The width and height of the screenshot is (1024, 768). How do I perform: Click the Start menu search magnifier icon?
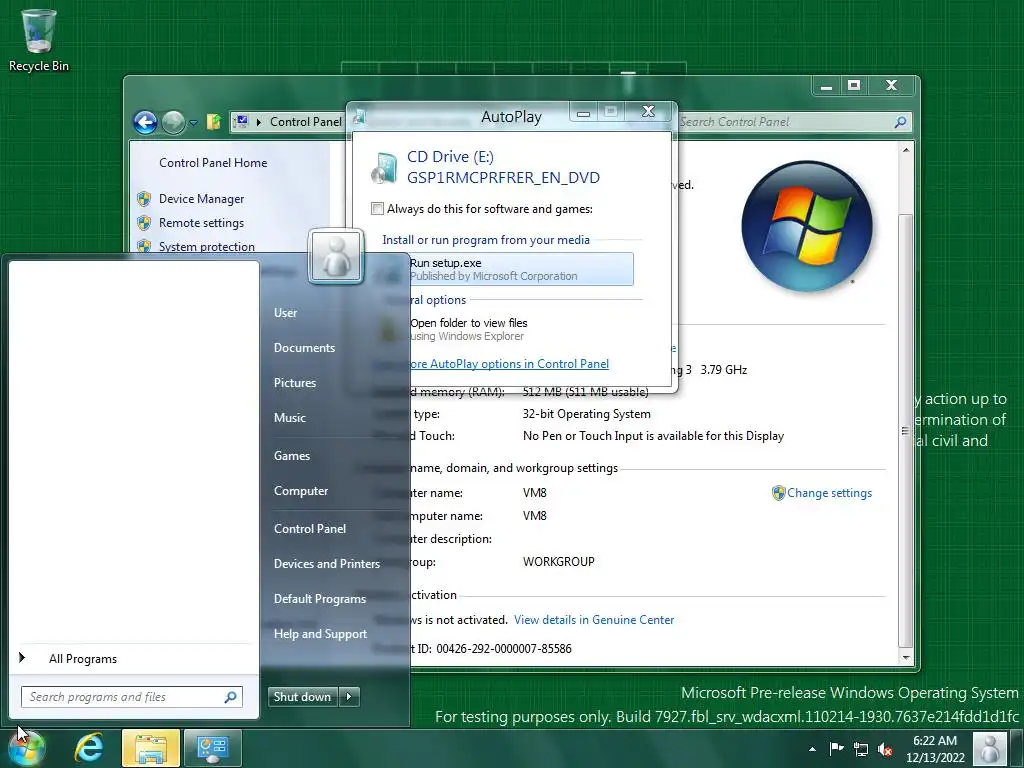[x=231, y=697]
